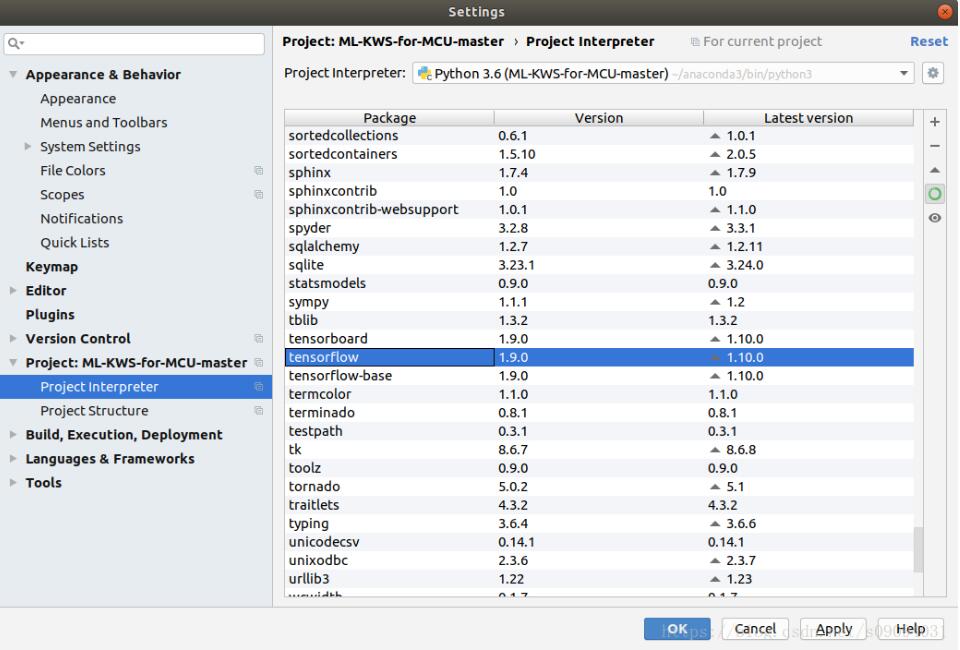Select the statsmodels package row
Image resolution: width=960 pixels, height=650 pixels.
click(x=599, y=283)
